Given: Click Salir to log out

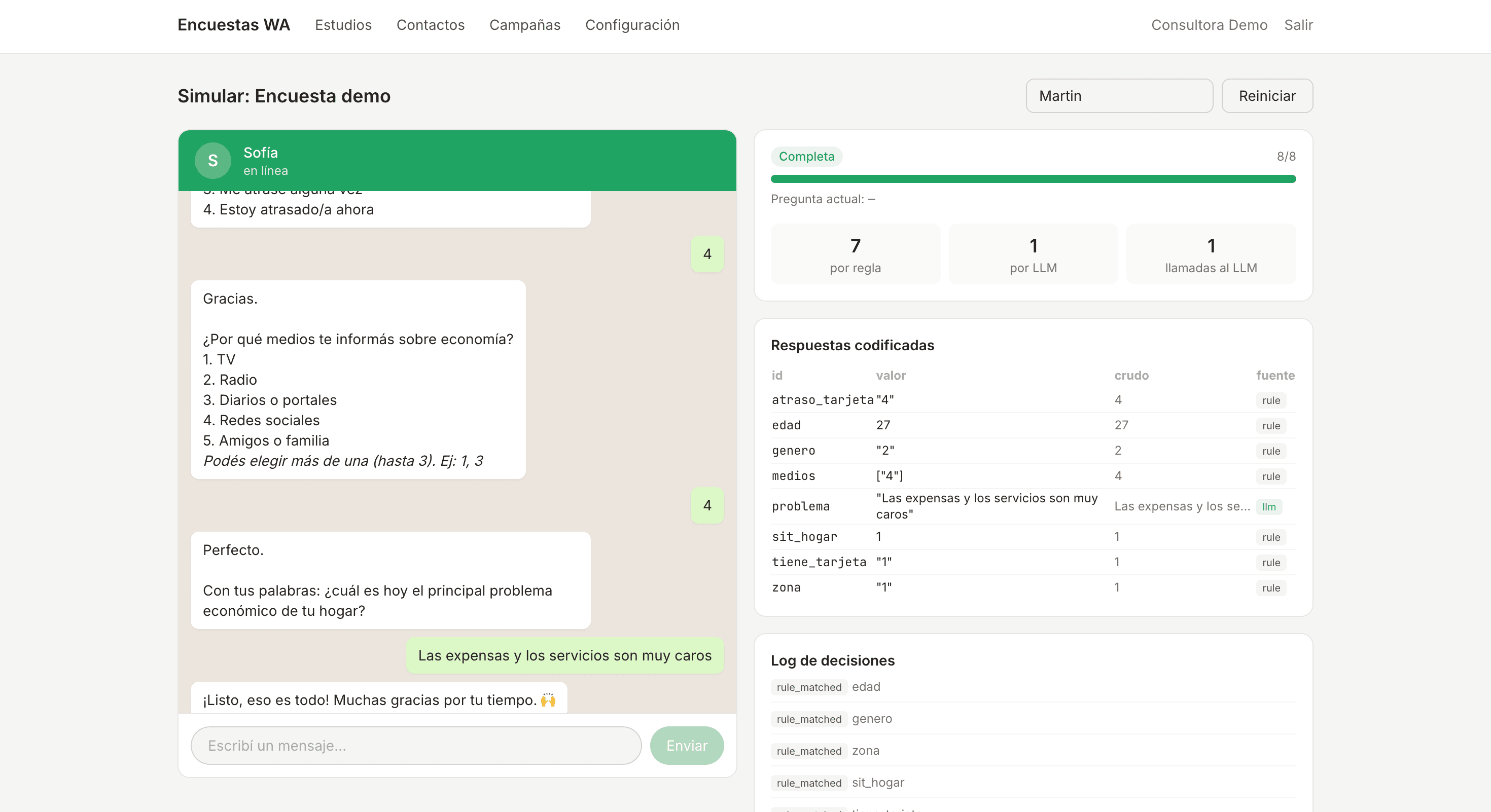Looking at the screenshot, I should tap(1298, 25).
